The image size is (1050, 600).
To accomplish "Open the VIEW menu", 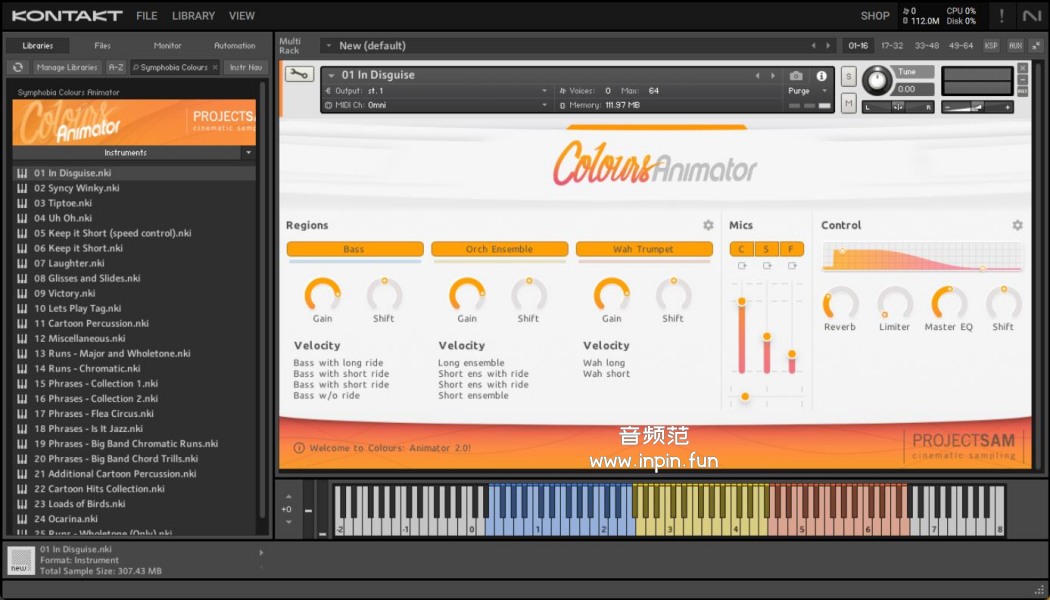I will tap(242, 15).
